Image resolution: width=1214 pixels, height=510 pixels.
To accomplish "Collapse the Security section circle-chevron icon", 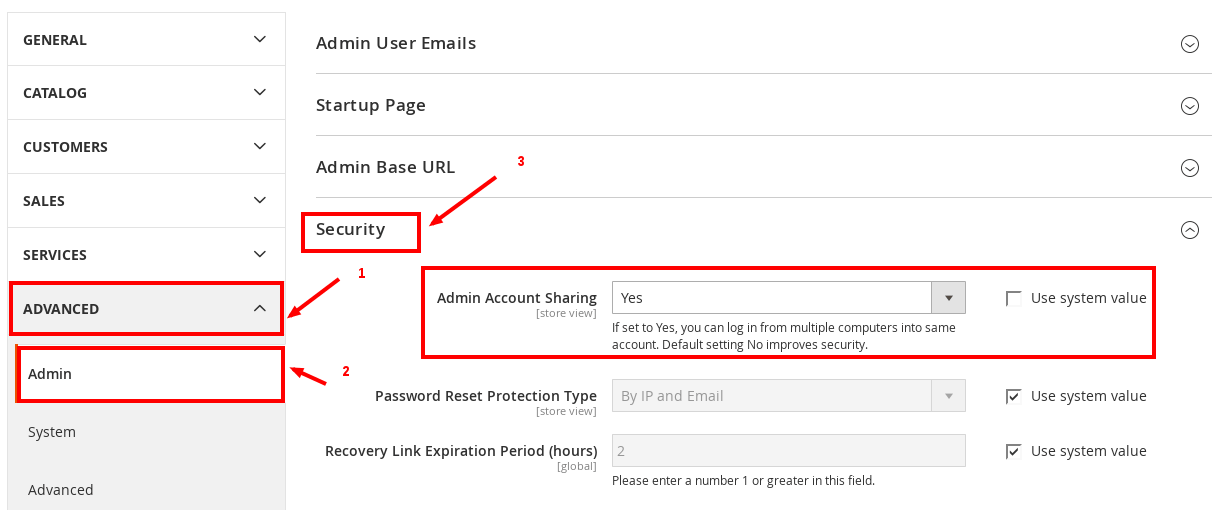I will tap(1189, 230).
